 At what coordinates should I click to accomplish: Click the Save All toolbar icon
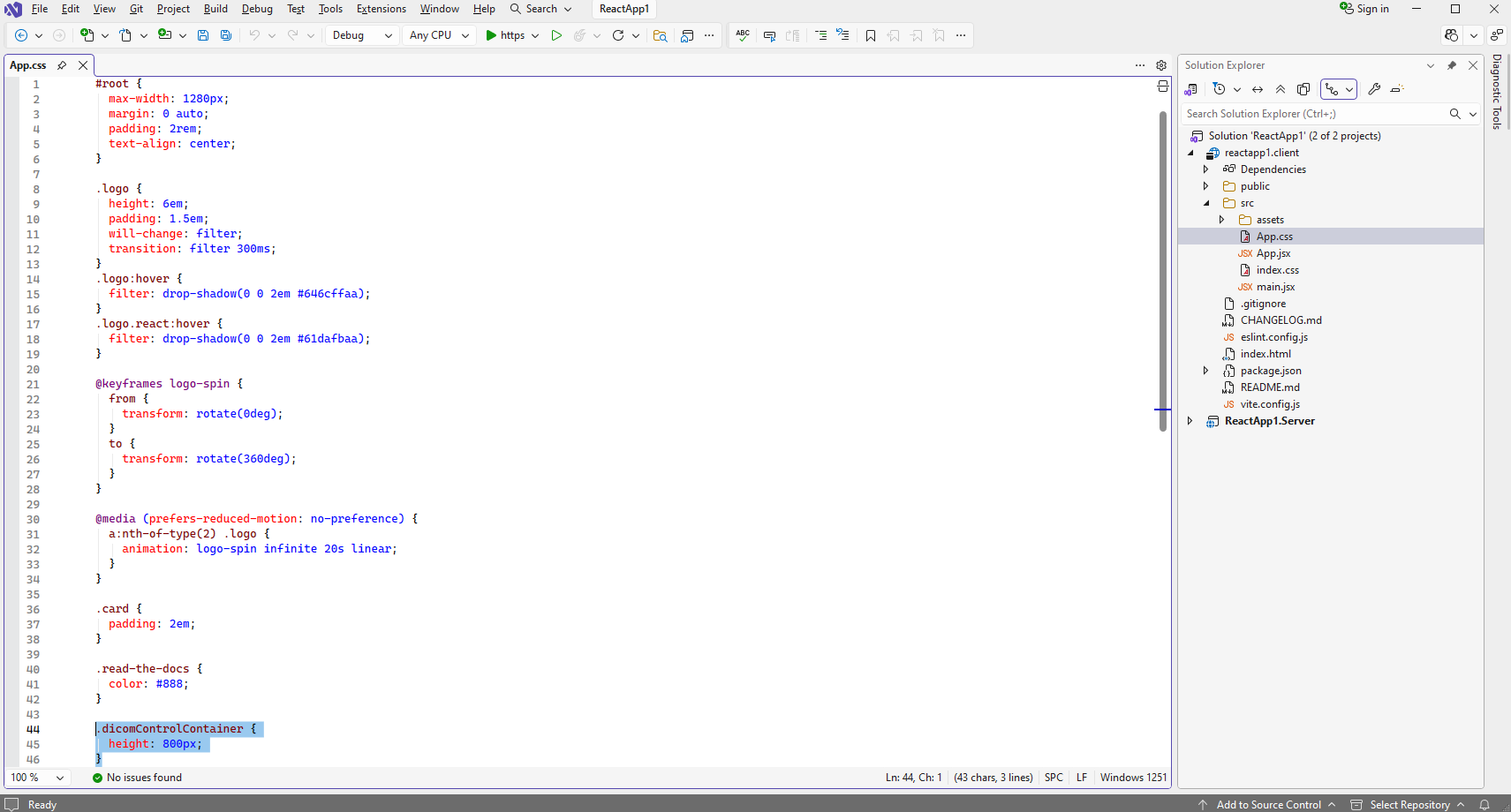tap(226, 35)
